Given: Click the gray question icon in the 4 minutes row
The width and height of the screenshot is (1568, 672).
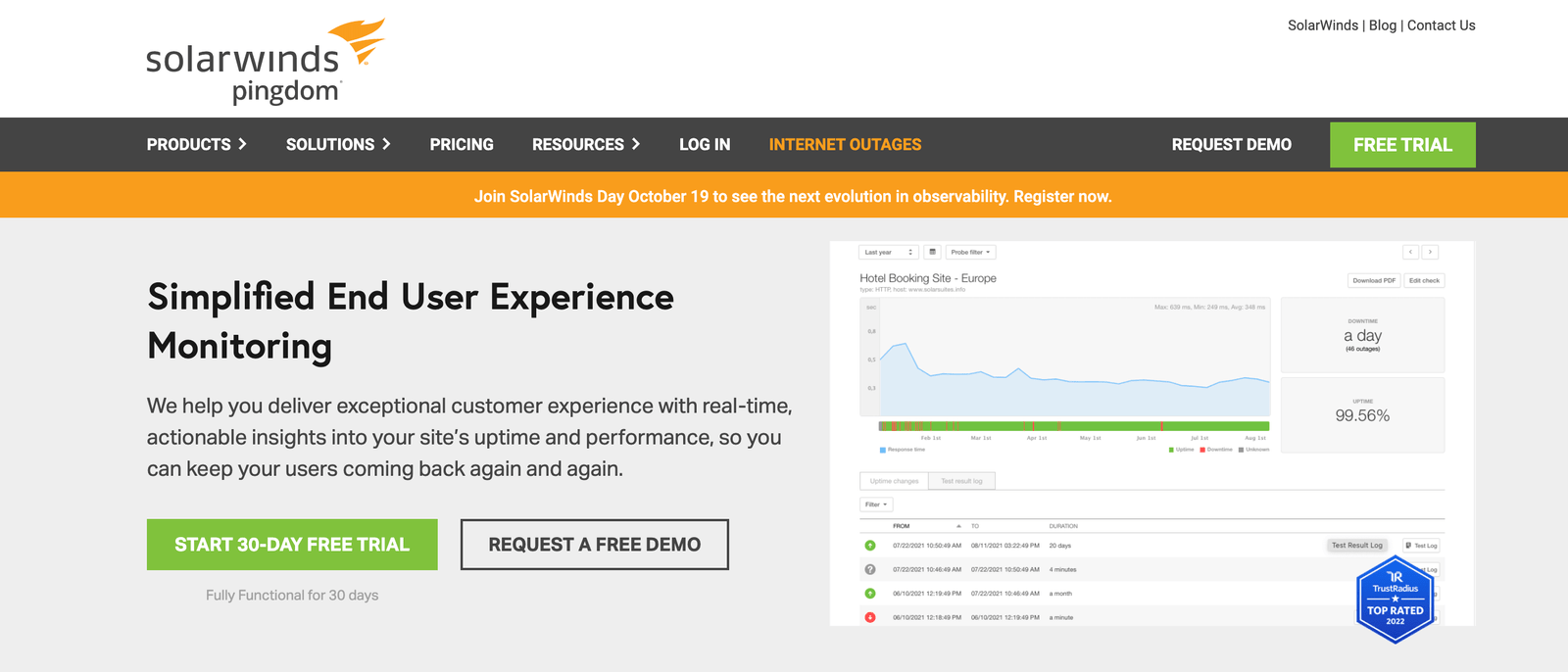Looking at the screenshot, I should click(x=869, y=569).
